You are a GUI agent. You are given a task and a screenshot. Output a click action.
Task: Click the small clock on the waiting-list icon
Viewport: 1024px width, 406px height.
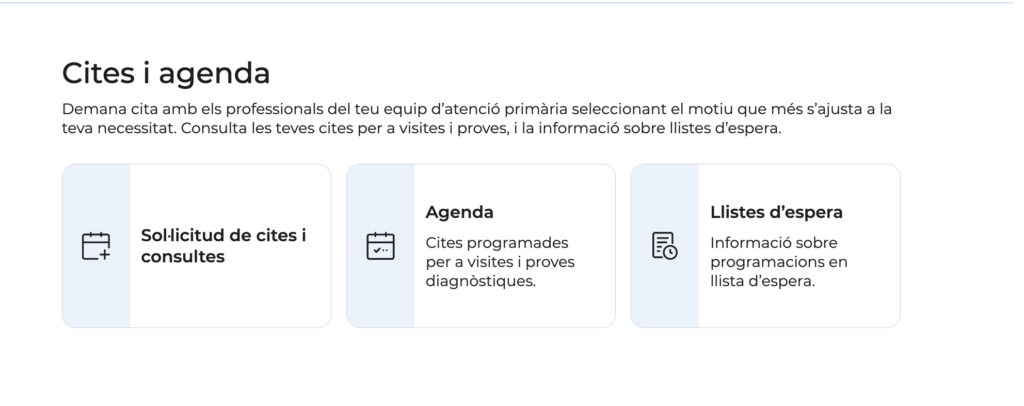671,253
